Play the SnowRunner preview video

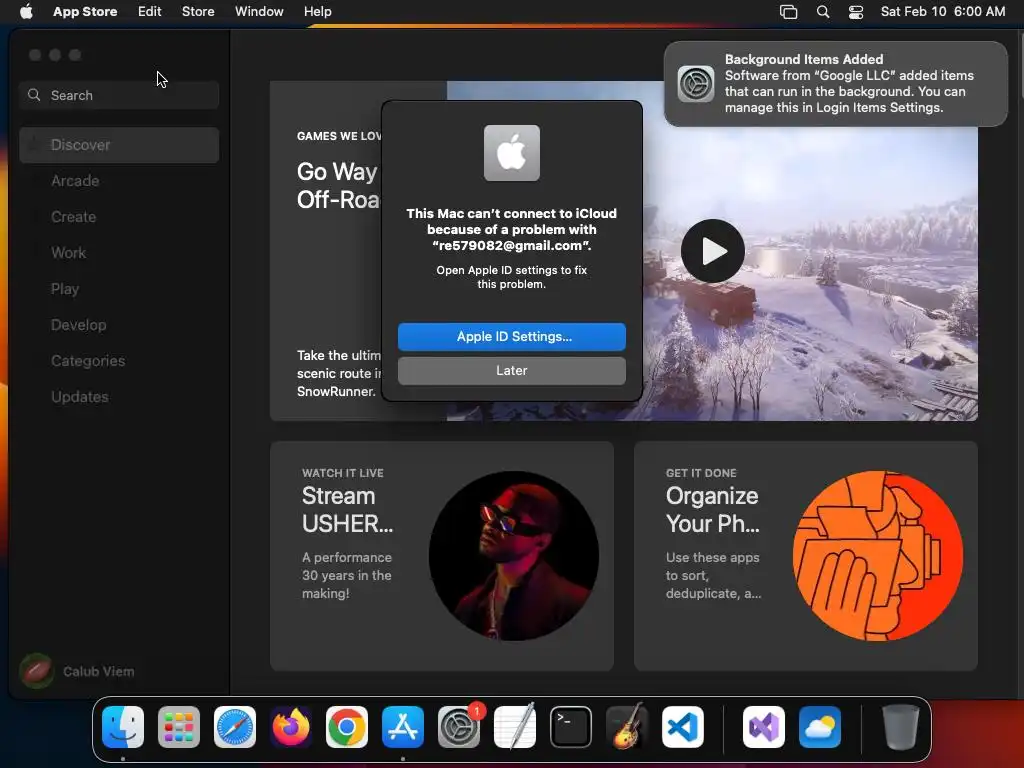712,251
